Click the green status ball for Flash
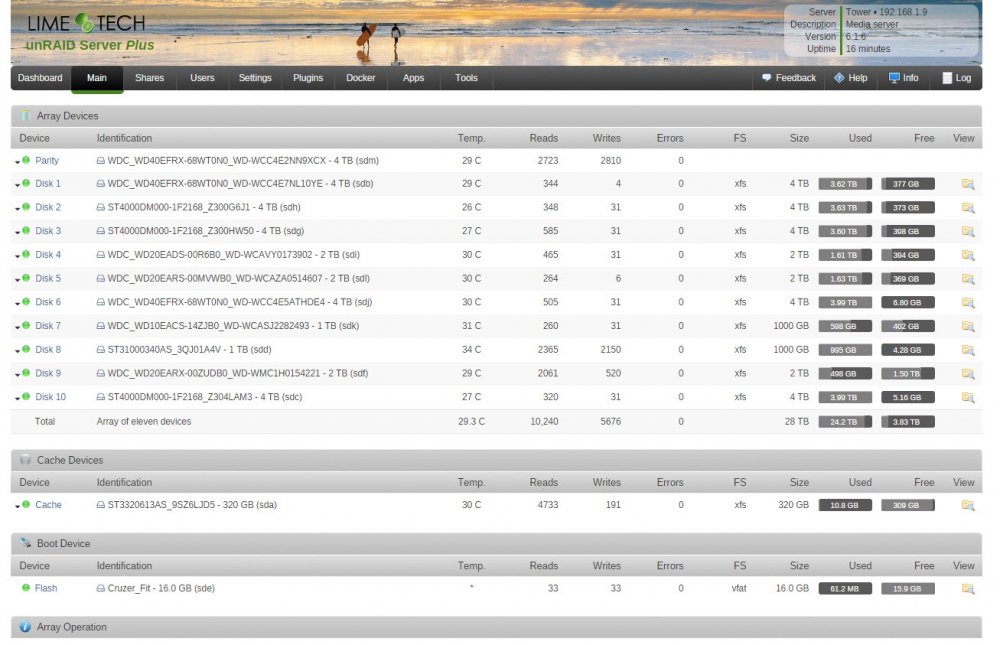1000x645 pixels. [26, 588]
